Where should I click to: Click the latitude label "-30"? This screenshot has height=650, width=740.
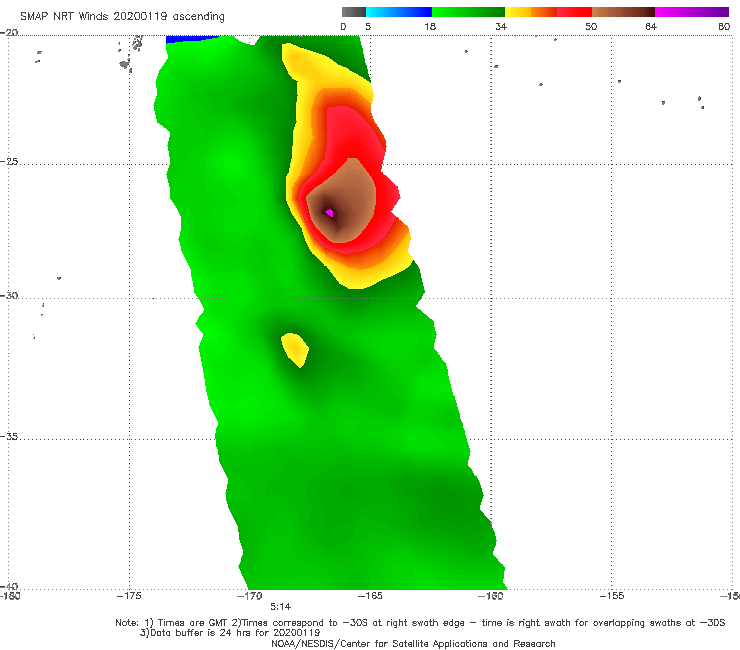click(9, 296)
